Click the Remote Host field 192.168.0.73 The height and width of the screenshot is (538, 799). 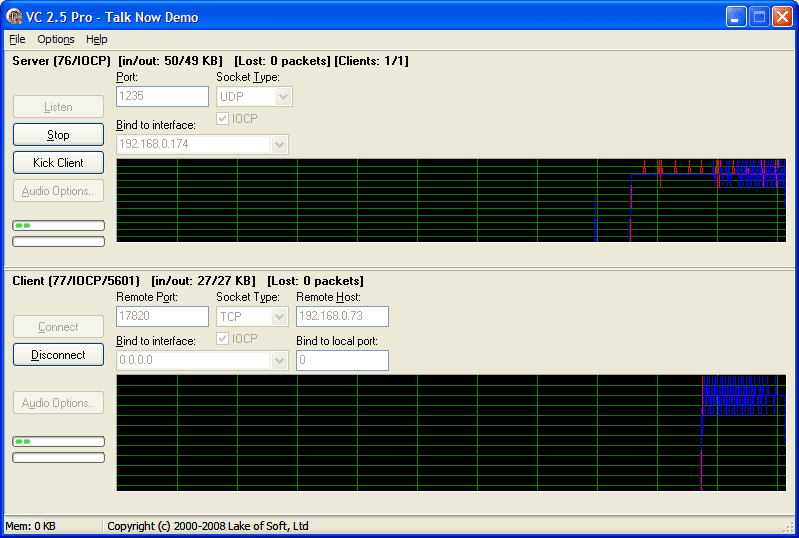(x=342, y=316)
